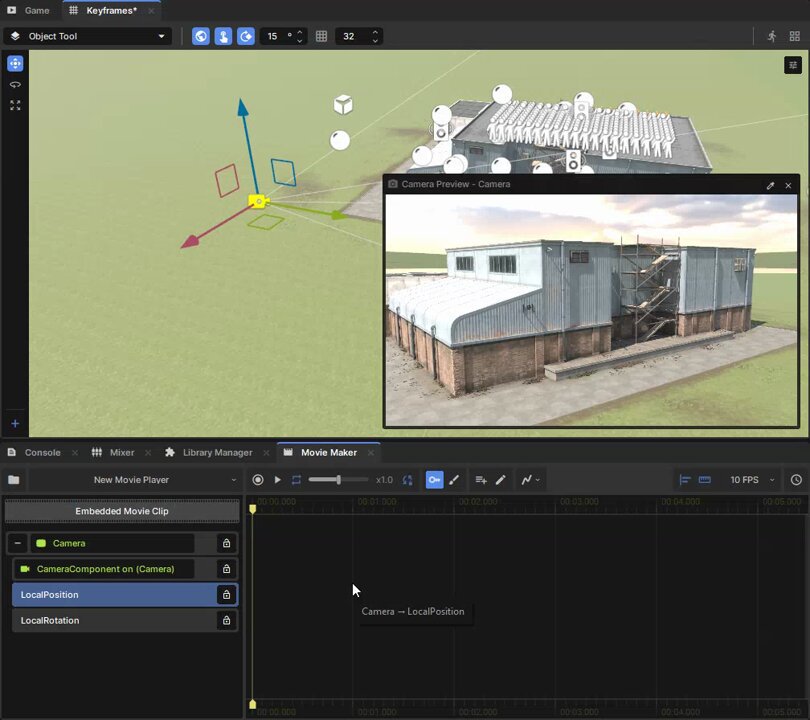Close the Console tab
This screenshot has width=810, height=720.
(x=75, y=453)
